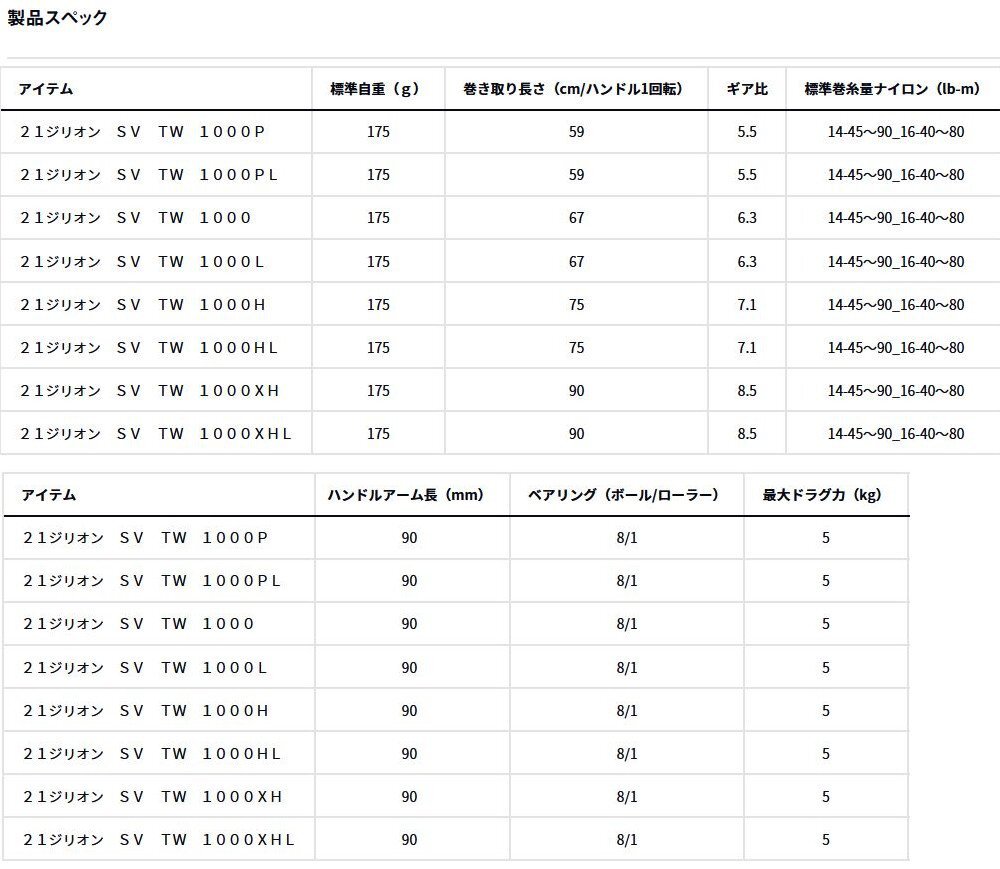Click the 90 handle arm length cell for 1000XH
The height and width of the screenshot is (869, 1000).
[408, 796]
